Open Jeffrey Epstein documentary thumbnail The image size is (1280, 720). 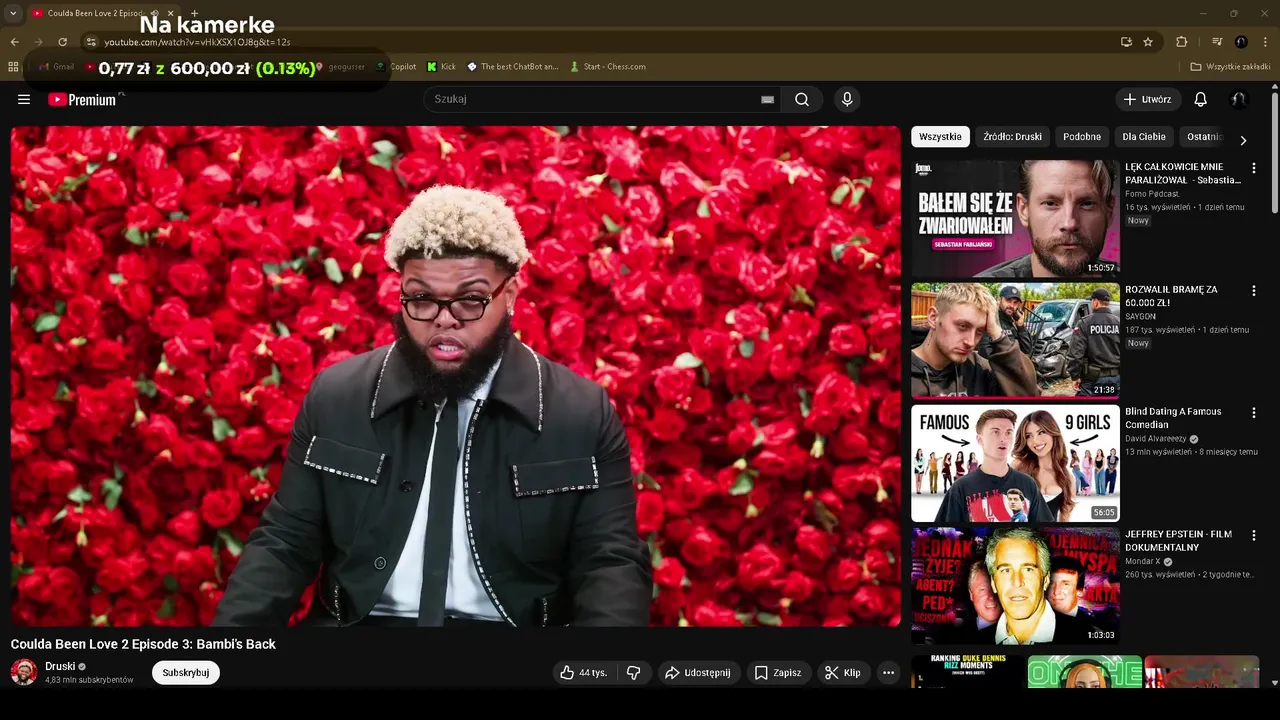1015,586
